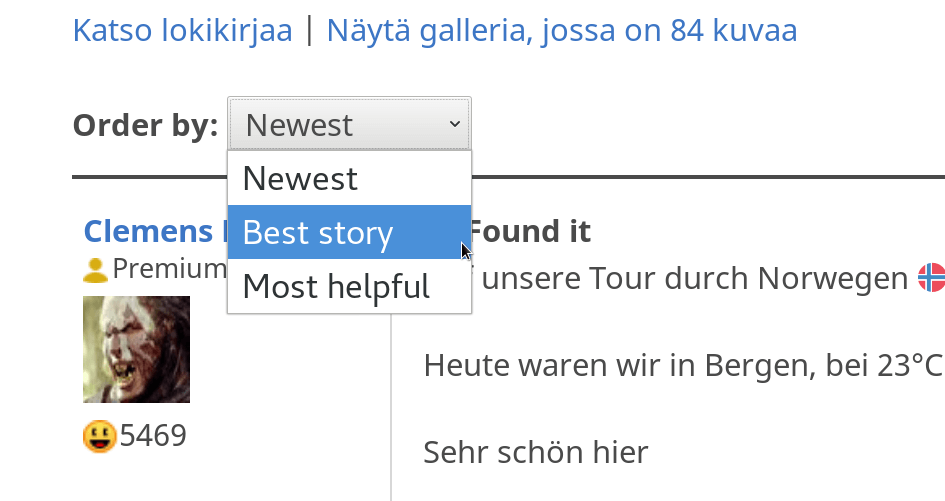Click the Sehr schön hier text
The height and width of the screenshot is (501, 945).
[536, 452]
